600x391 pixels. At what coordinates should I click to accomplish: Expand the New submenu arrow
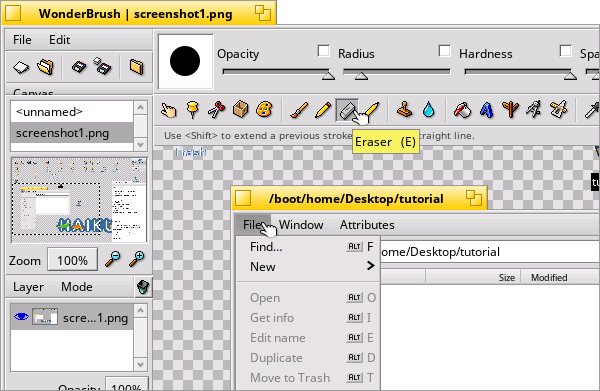370,266
